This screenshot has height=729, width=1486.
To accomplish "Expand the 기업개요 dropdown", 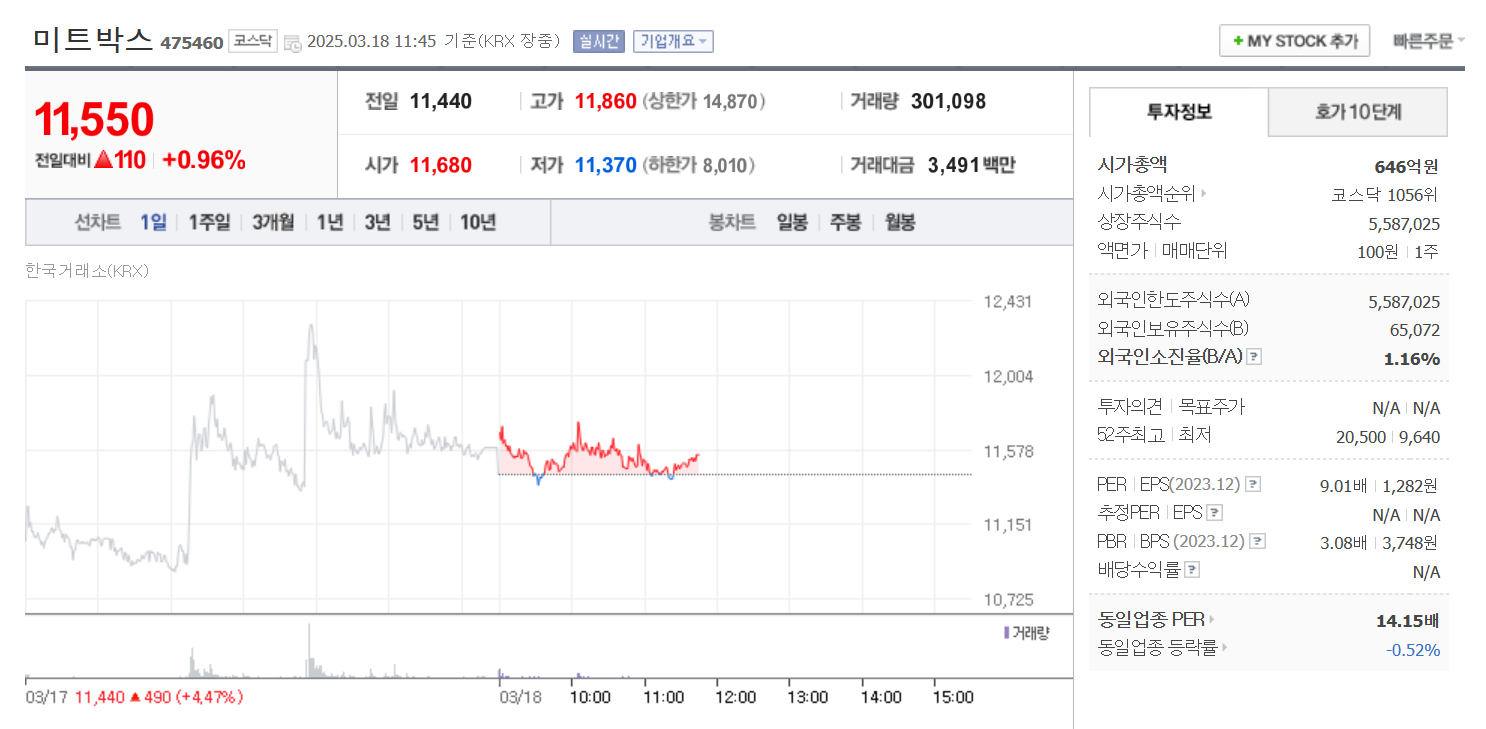I will pyautogui.click(x=672, y=41).
